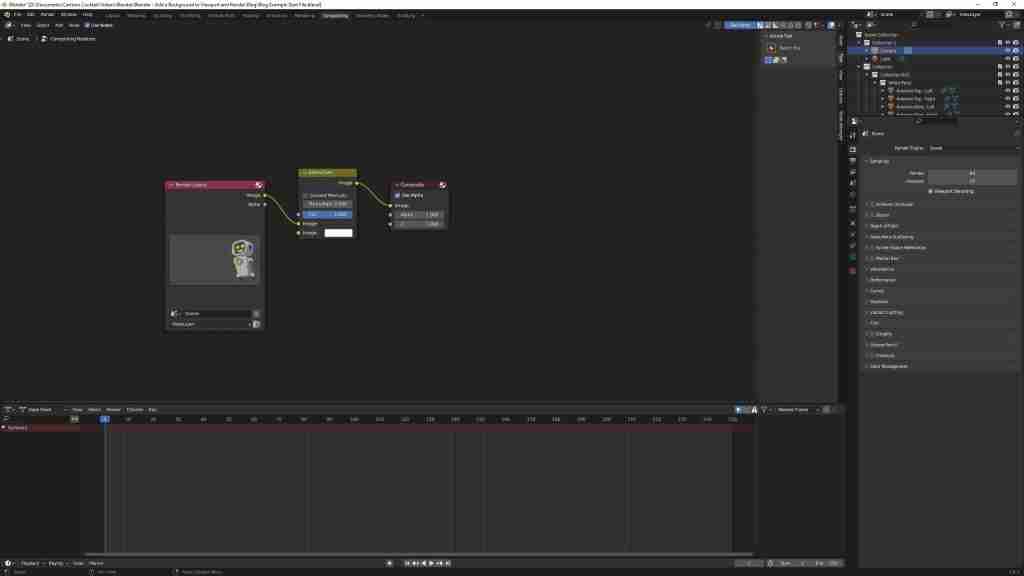Jump to timeline start frame

coord(407,563)
